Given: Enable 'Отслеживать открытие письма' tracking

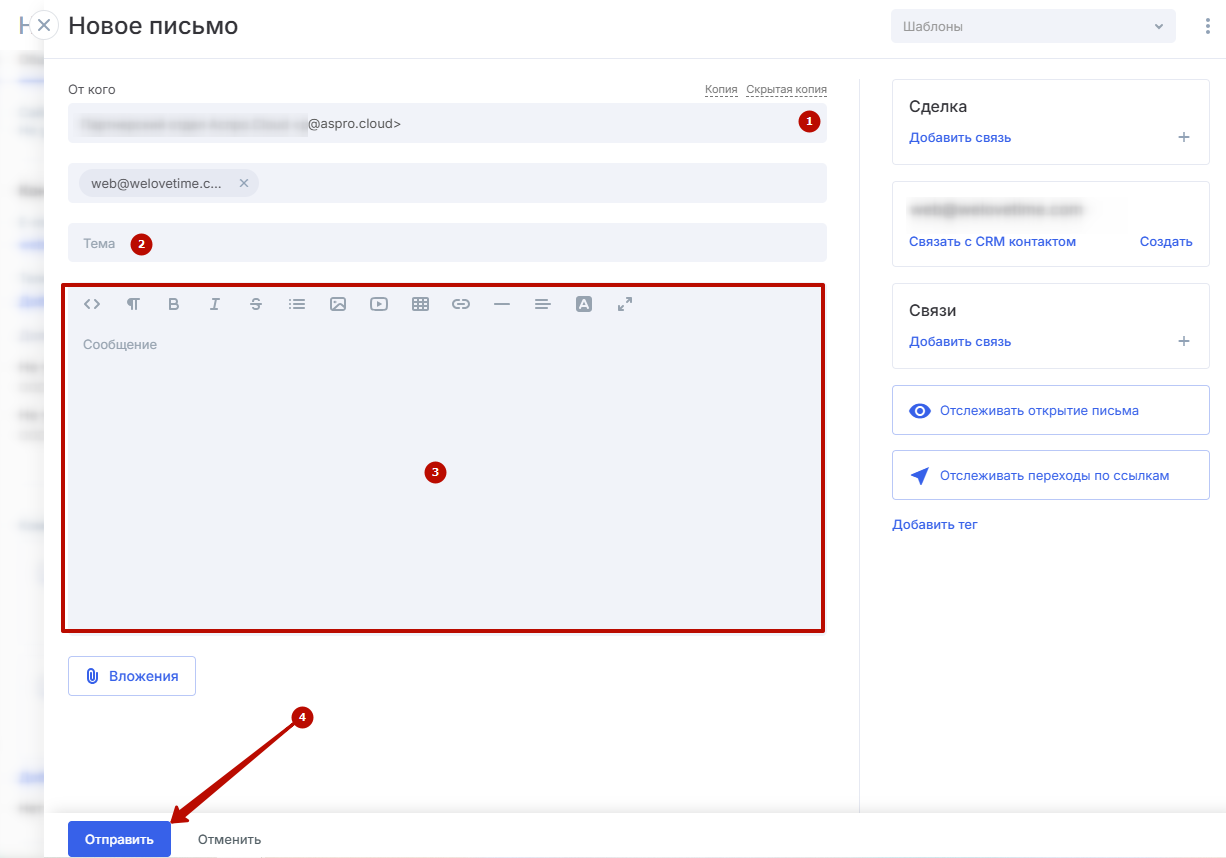Looking at the screenshot, I should pyautogui.click(x=1050, y=410).
